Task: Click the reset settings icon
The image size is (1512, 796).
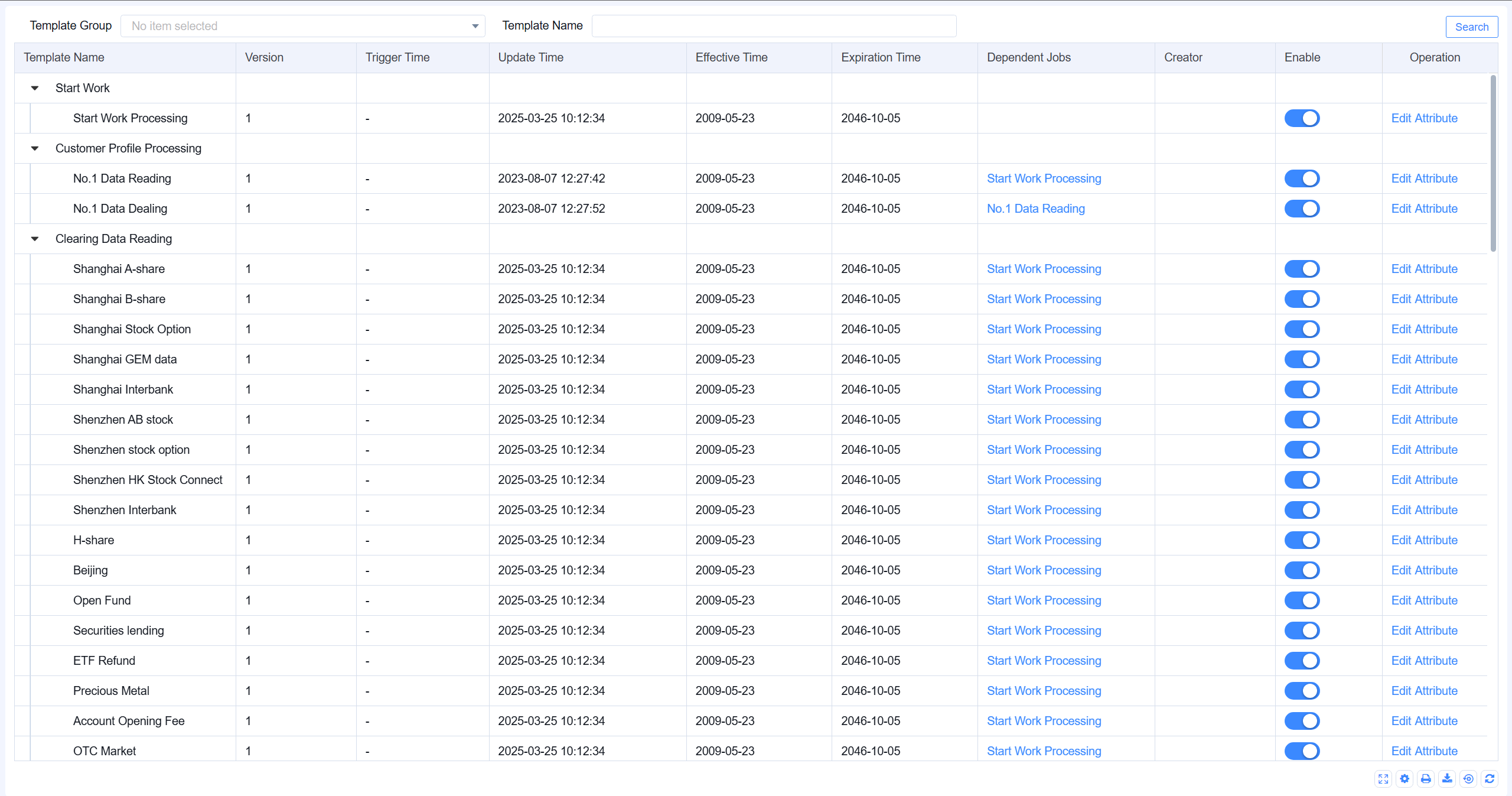Action: click(1468, 779)
